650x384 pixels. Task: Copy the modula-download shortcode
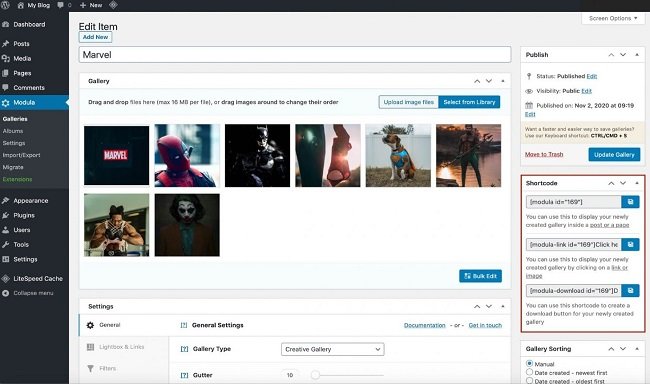click(x=630, y=290)
